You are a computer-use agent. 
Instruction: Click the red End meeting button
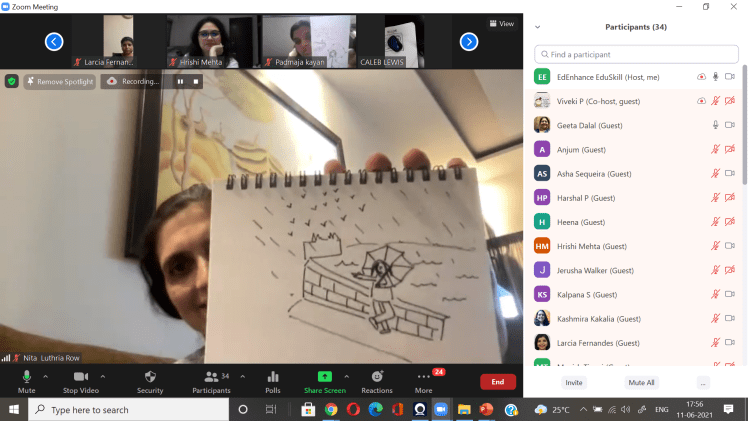[x=497, y=381]
